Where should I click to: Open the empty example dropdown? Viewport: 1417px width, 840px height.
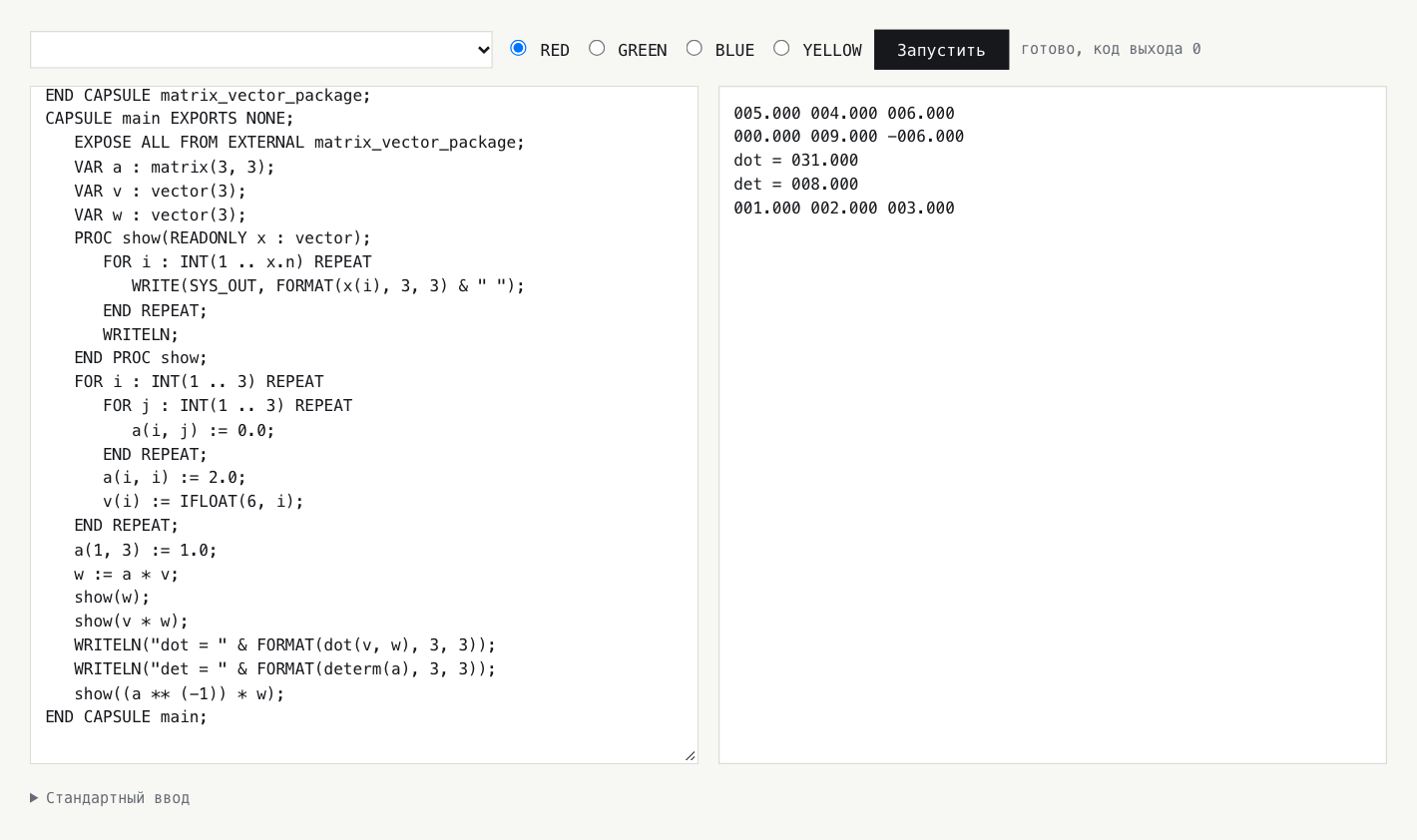tap(261, 50)
